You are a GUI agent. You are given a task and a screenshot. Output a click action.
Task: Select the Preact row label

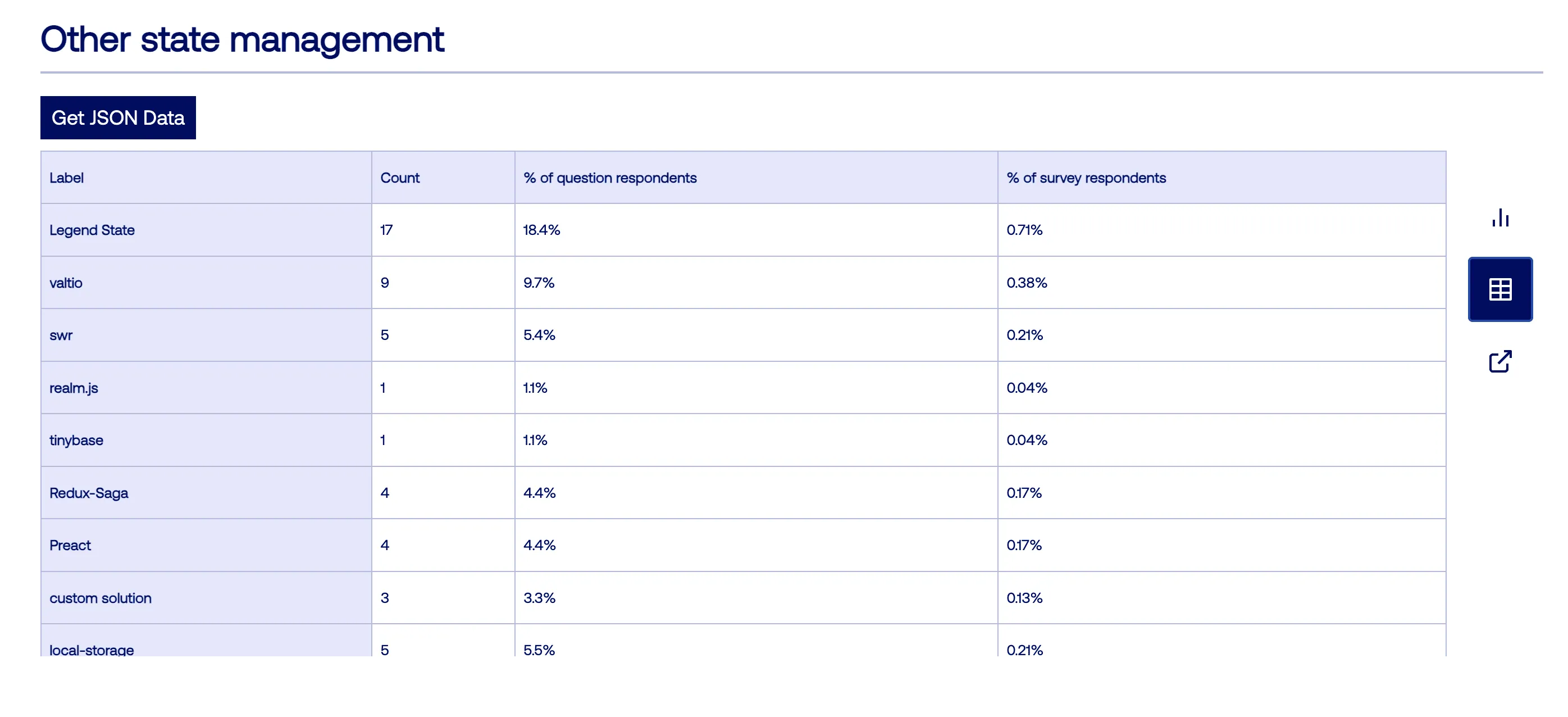pyautogui.click(x=70, y=545)
